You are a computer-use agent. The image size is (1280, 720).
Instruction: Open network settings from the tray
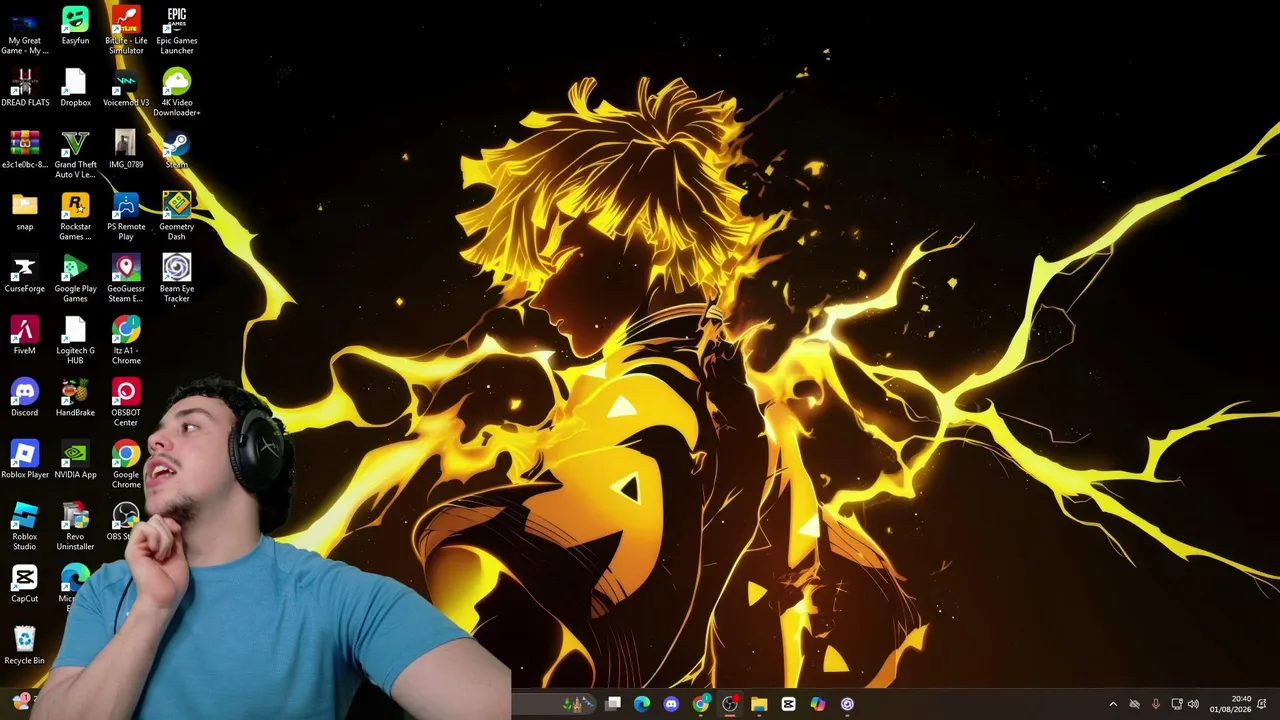[x=1177, y=704]
